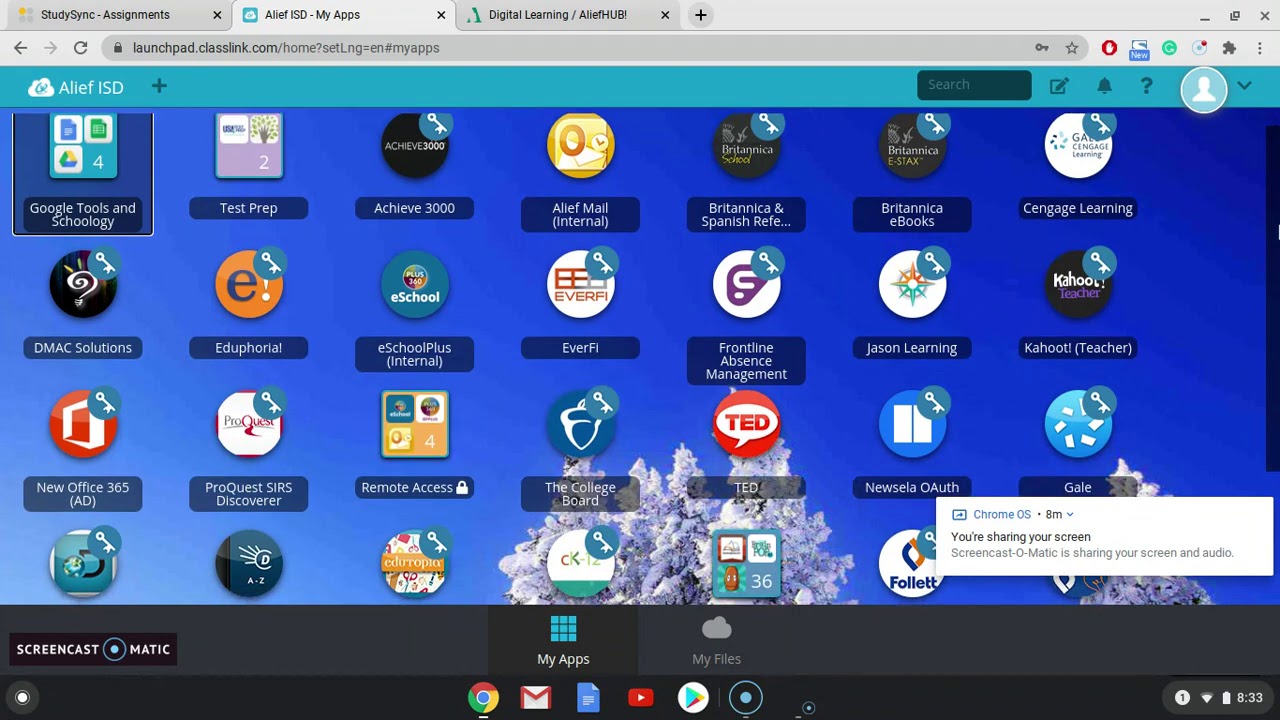Screen dimensions: 1280x720
Task: Open Gmail from the shelf
Action: pyautogui.click(x=536, y=698)
